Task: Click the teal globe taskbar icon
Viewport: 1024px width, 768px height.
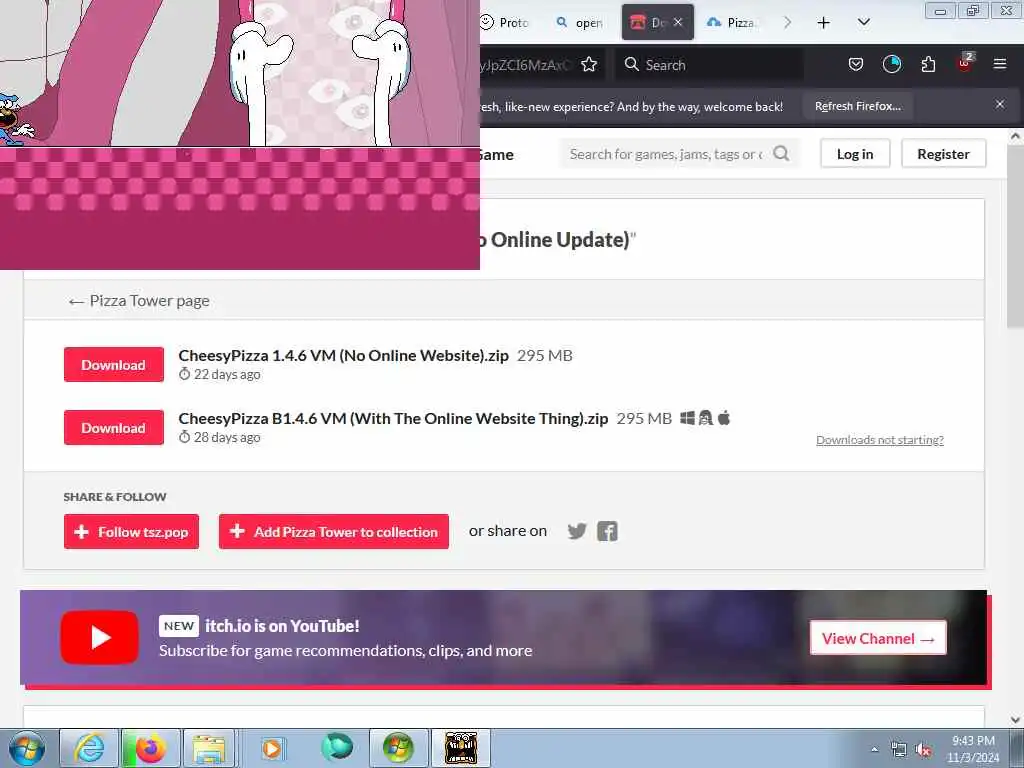Action: 337,748
